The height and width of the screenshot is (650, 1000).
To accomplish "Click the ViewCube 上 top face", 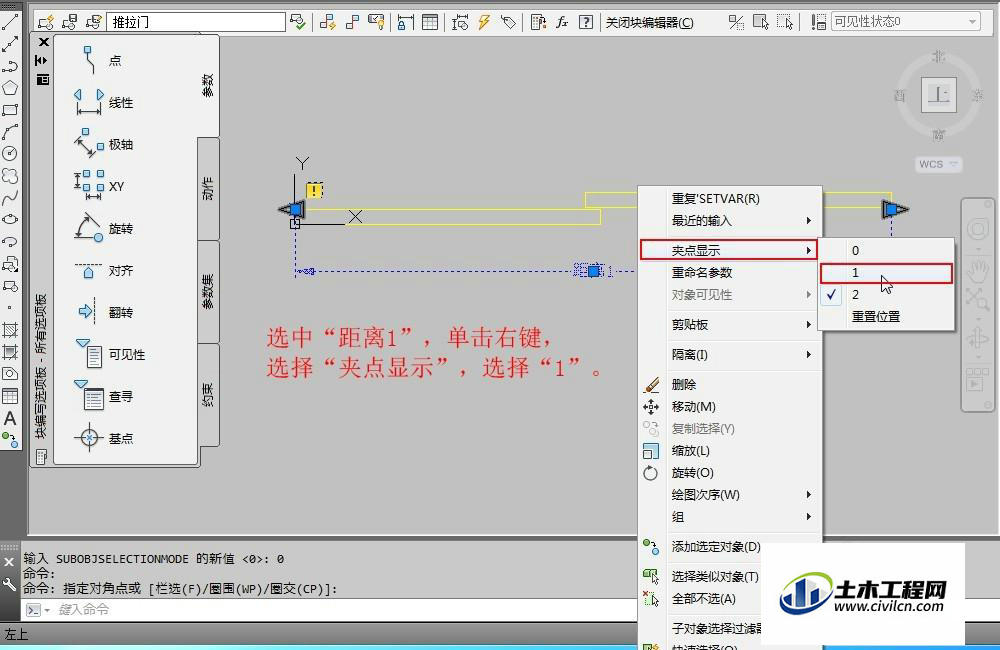I will [938, 95].
